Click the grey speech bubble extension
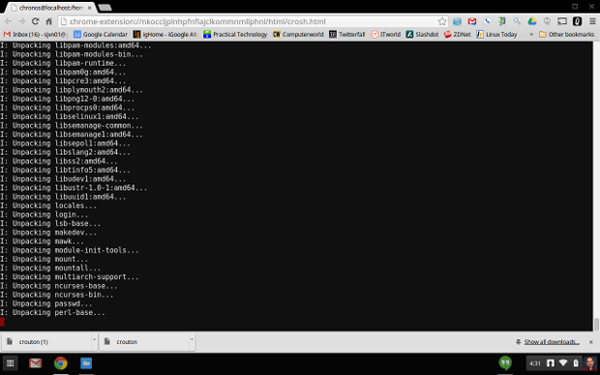The image size is (600, 375). 547,21
